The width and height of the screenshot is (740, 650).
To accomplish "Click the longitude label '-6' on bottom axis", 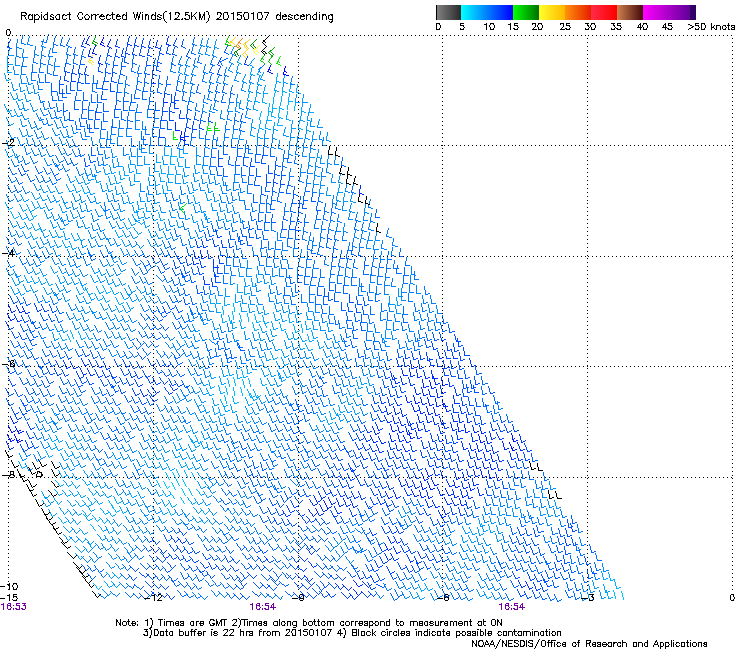I will (x=443, y=598).
